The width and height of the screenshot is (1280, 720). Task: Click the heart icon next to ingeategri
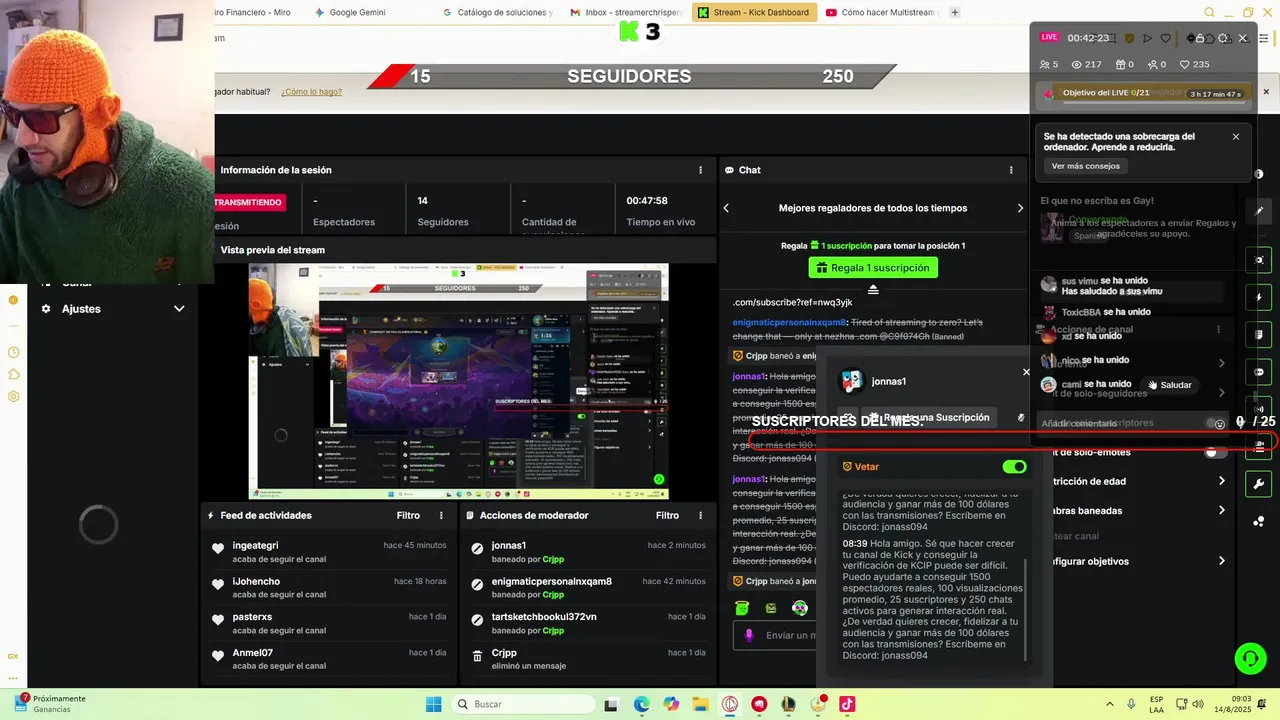218,548
